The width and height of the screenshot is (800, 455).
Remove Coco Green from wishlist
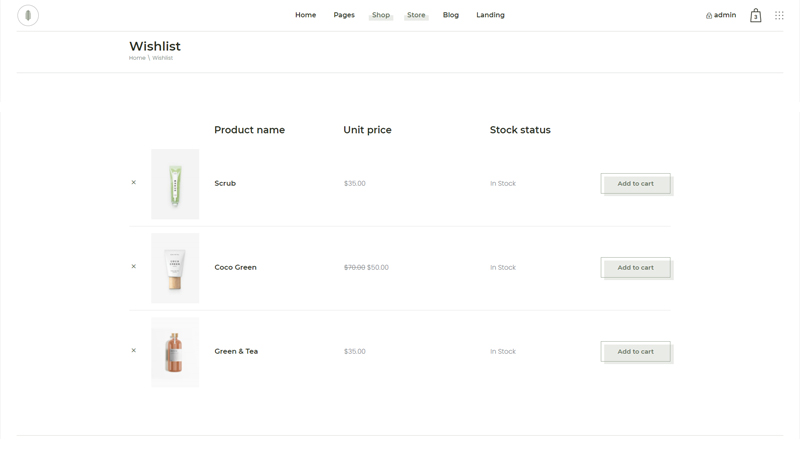134,267
